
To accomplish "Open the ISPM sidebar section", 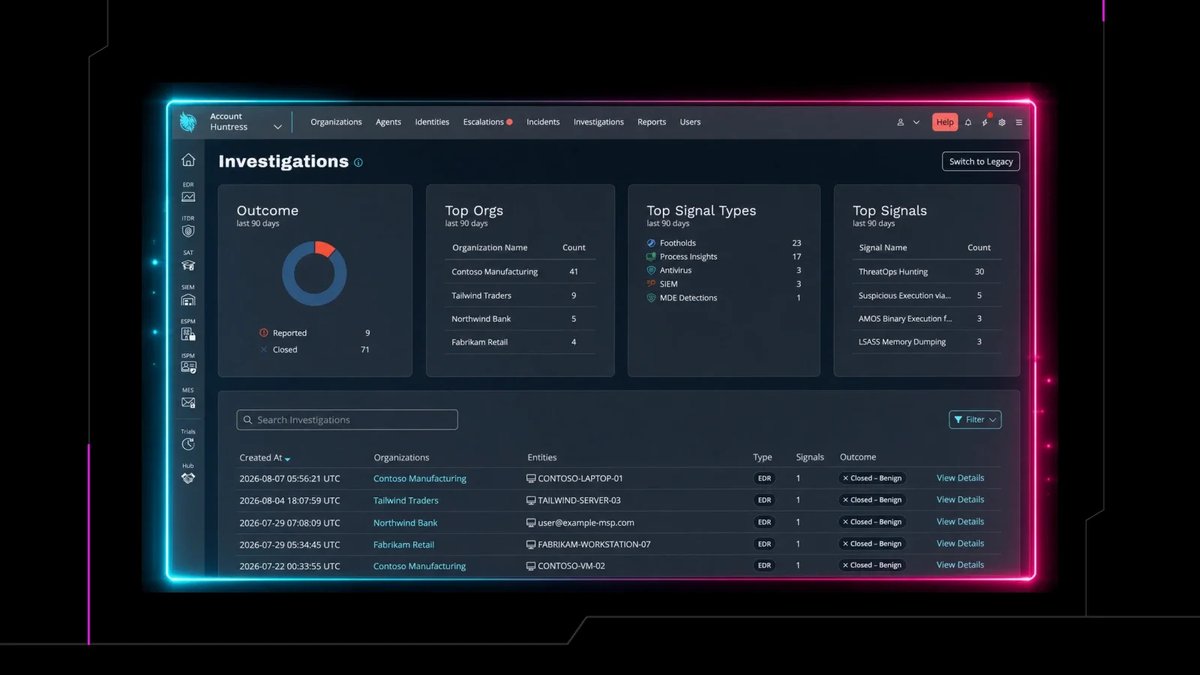I will click(x=188, y=363).
